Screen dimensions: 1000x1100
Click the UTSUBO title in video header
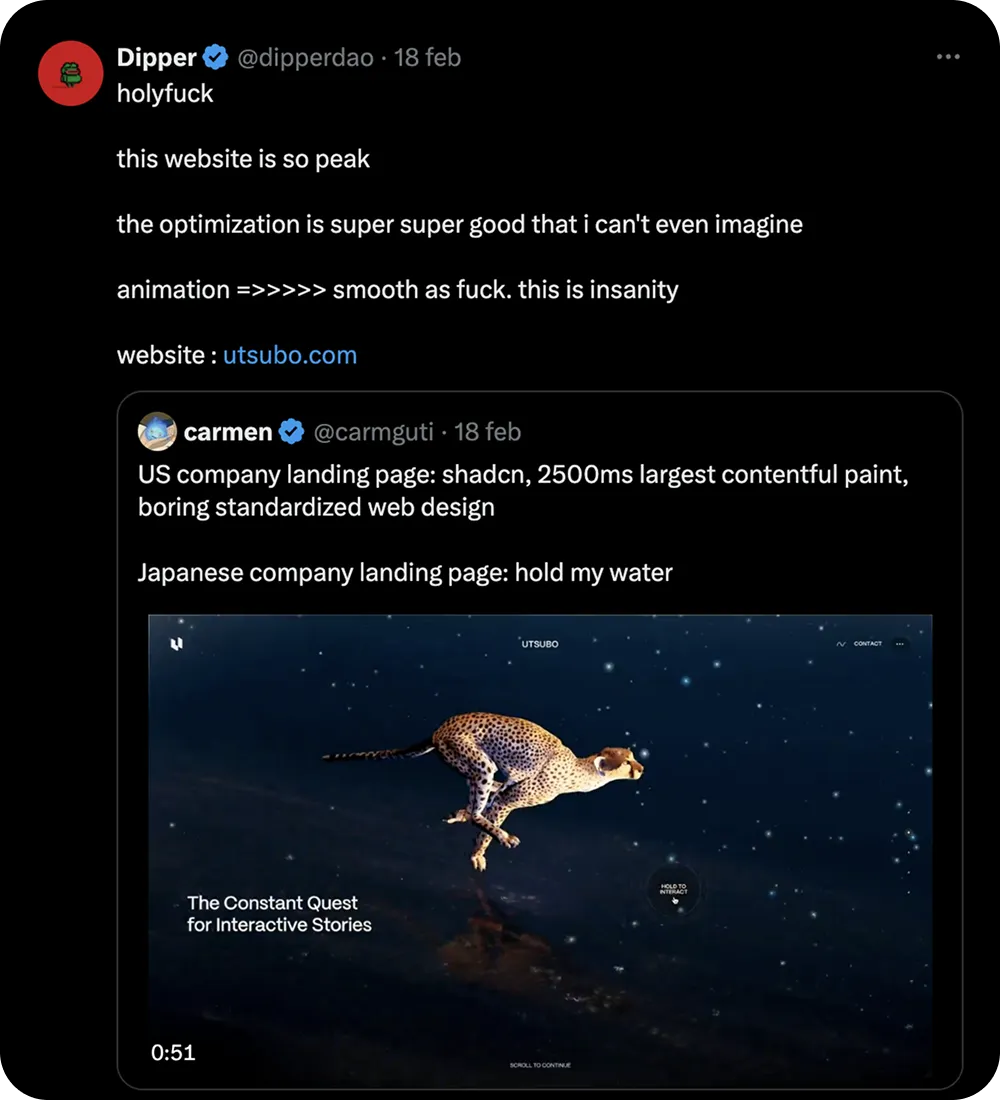[x=540, y=644]
